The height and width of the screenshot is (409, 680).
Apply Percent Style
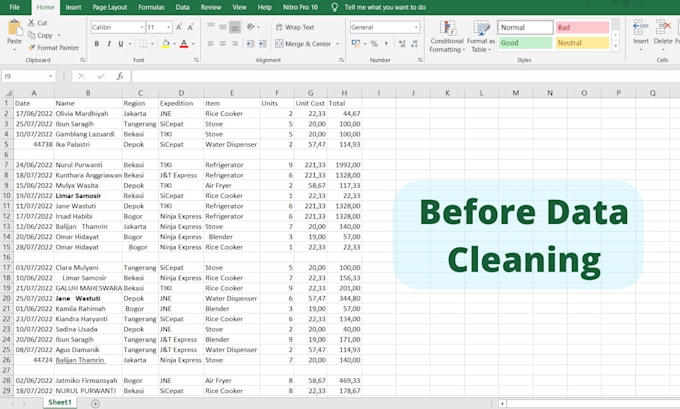point(374,44)
